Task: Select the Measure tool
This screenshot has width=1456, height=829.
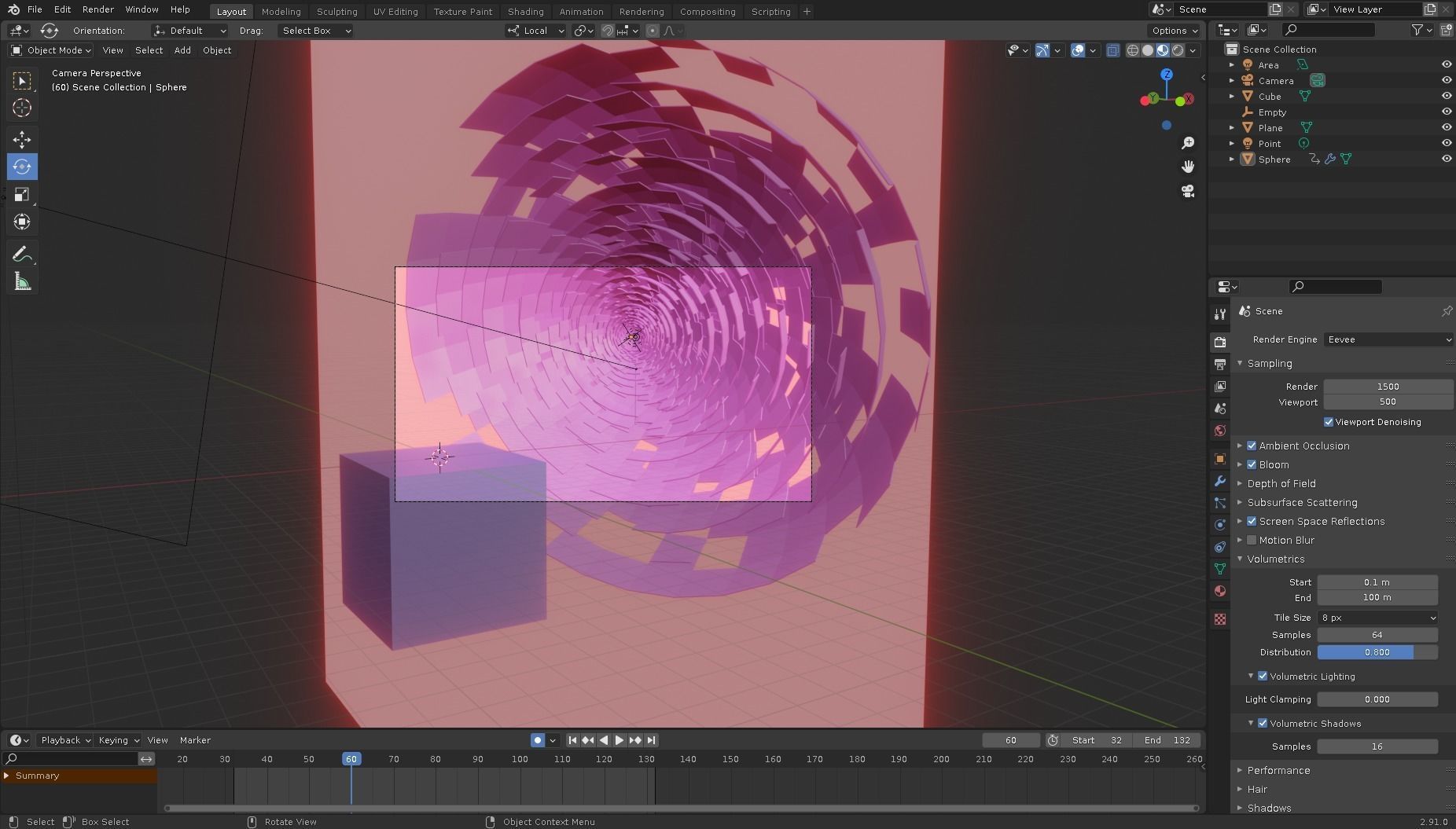Action: pos(22,281)
